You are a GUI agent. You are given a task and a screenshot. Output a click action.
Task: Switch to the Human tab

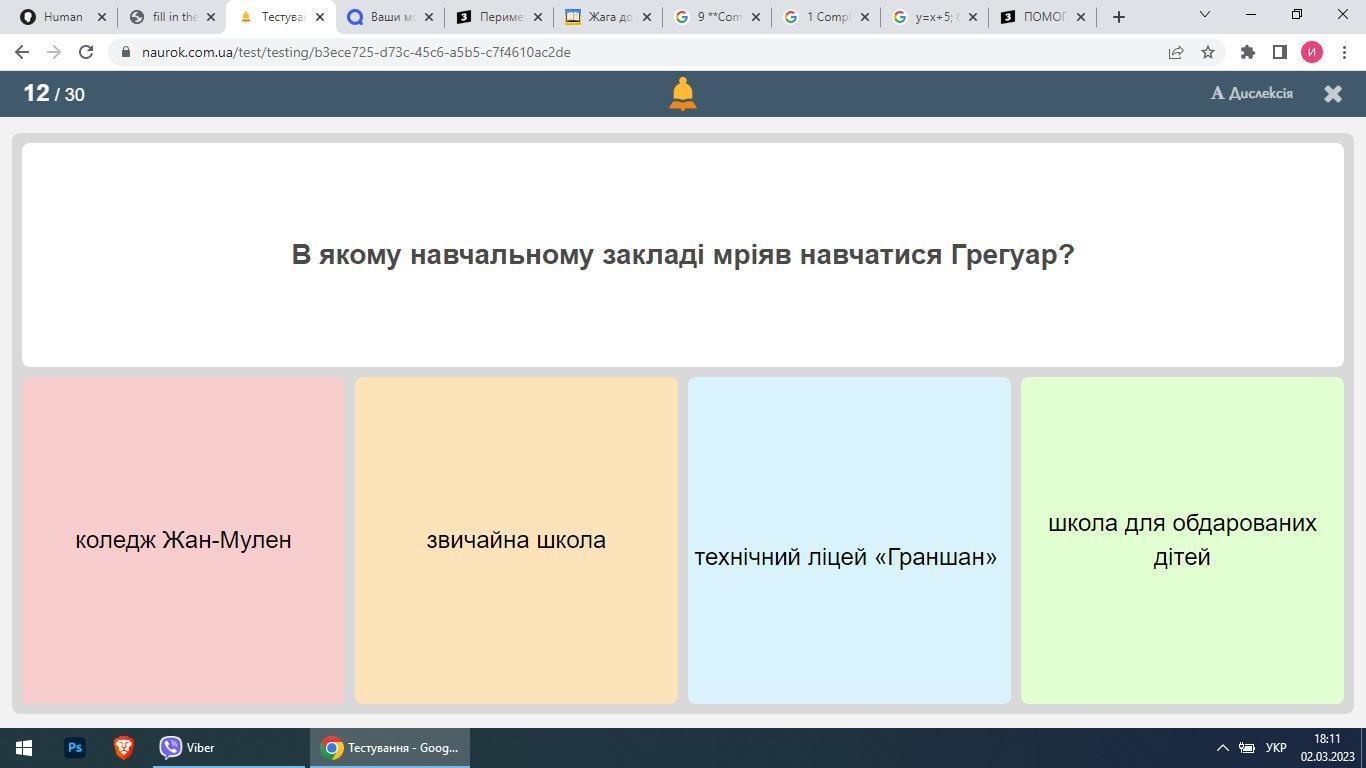(x=63, y=16)
